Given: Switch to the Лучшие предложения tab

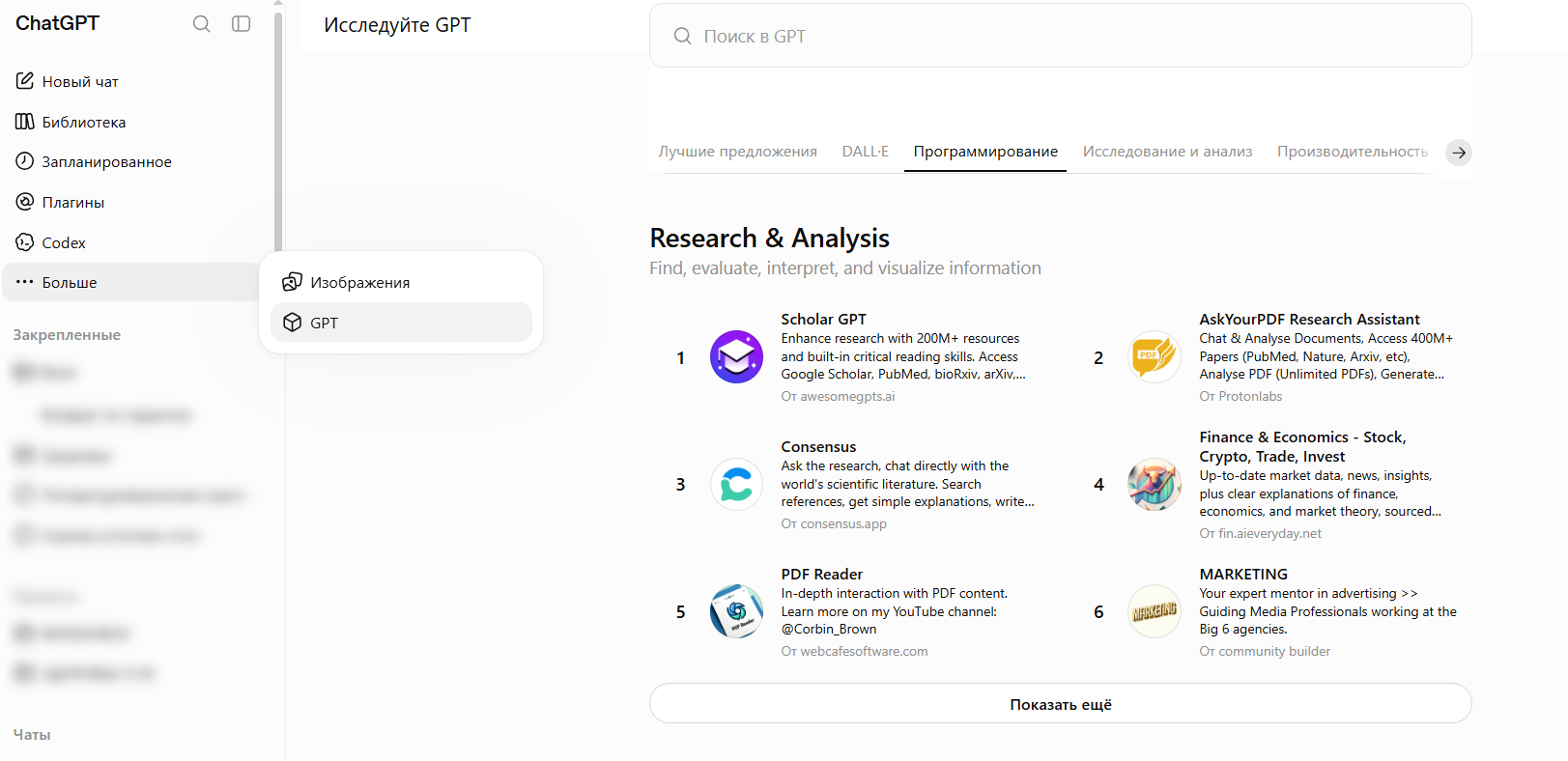Looking at the screenshot, I should tap(737, 152).
